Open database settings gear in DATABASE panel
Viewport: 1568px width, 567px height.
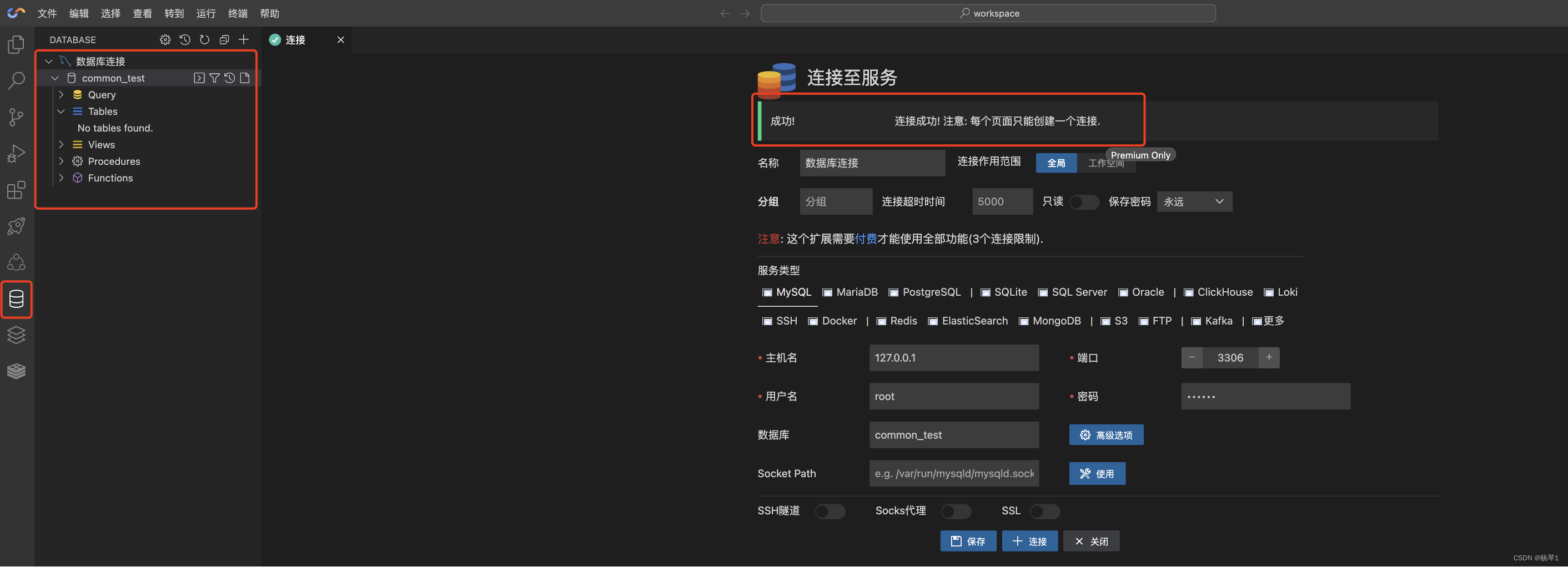165,39
